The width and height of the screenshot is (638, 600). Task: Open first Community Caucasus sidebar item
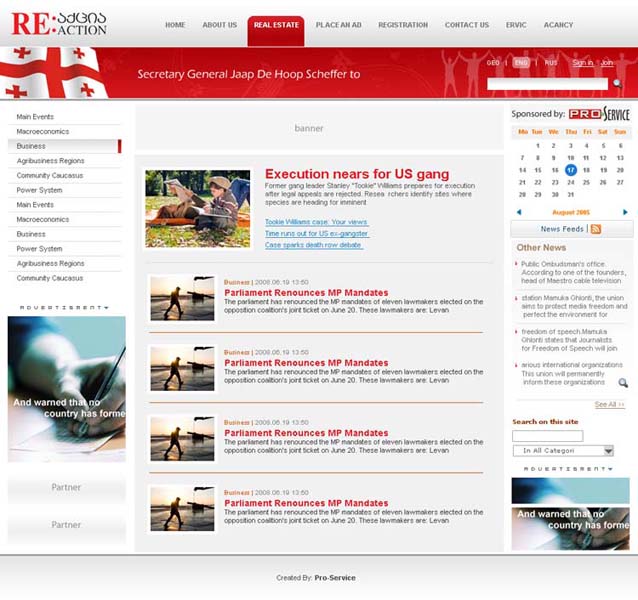(50, 175)
